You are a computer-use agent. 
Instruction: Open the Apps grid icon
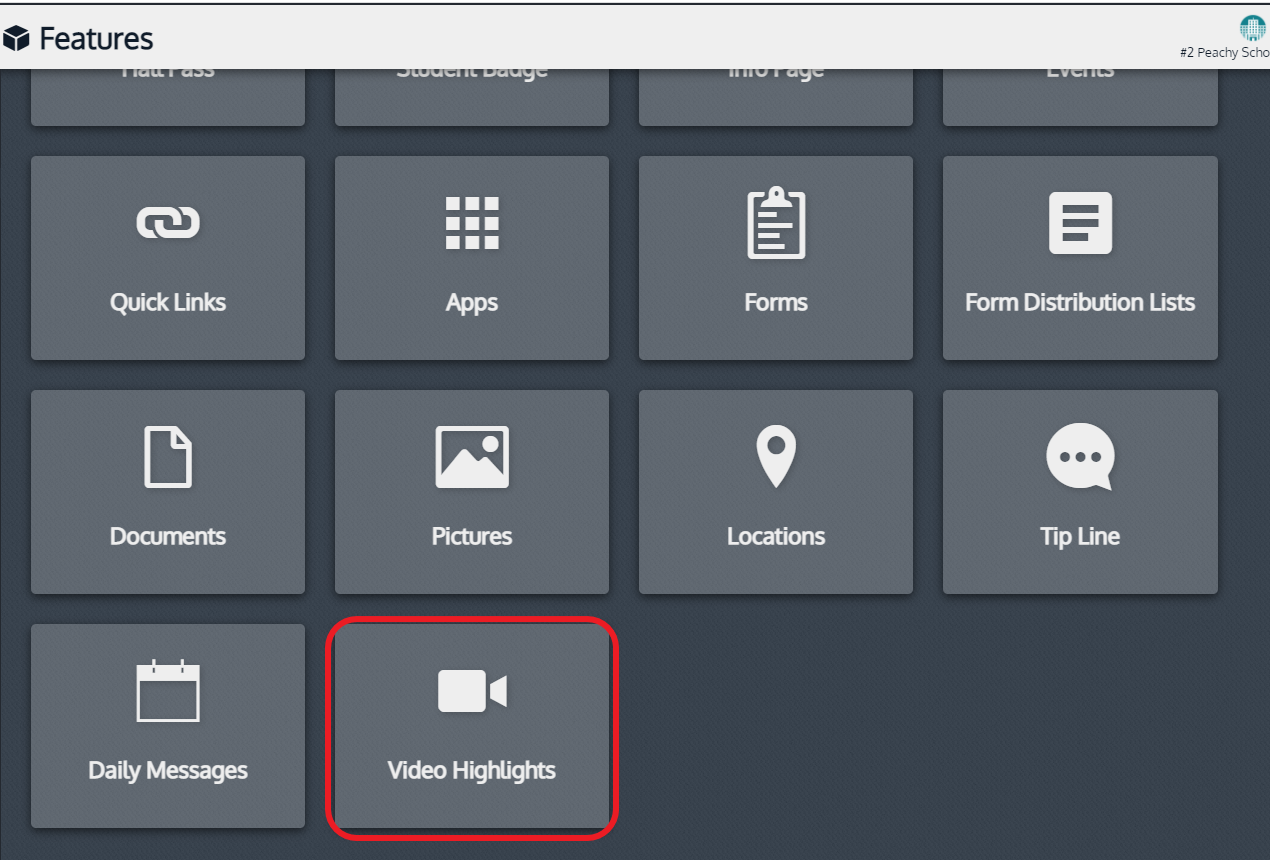[472, 222]
